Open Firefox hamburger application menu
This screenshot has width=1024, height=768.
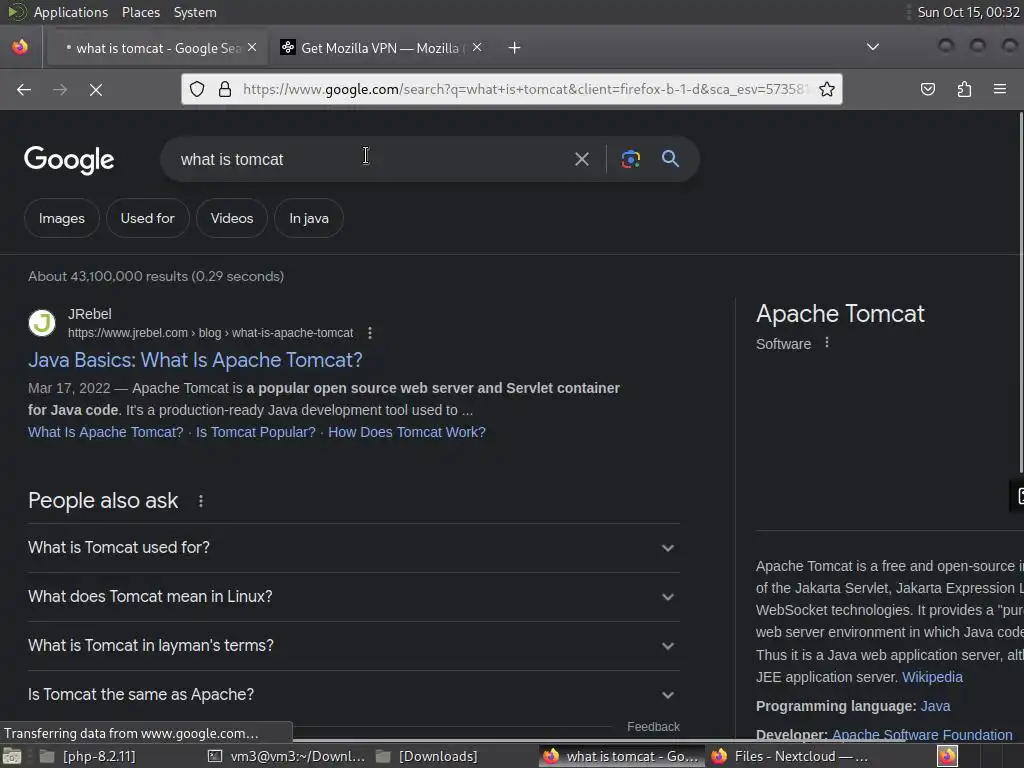tap(1000, 89)
